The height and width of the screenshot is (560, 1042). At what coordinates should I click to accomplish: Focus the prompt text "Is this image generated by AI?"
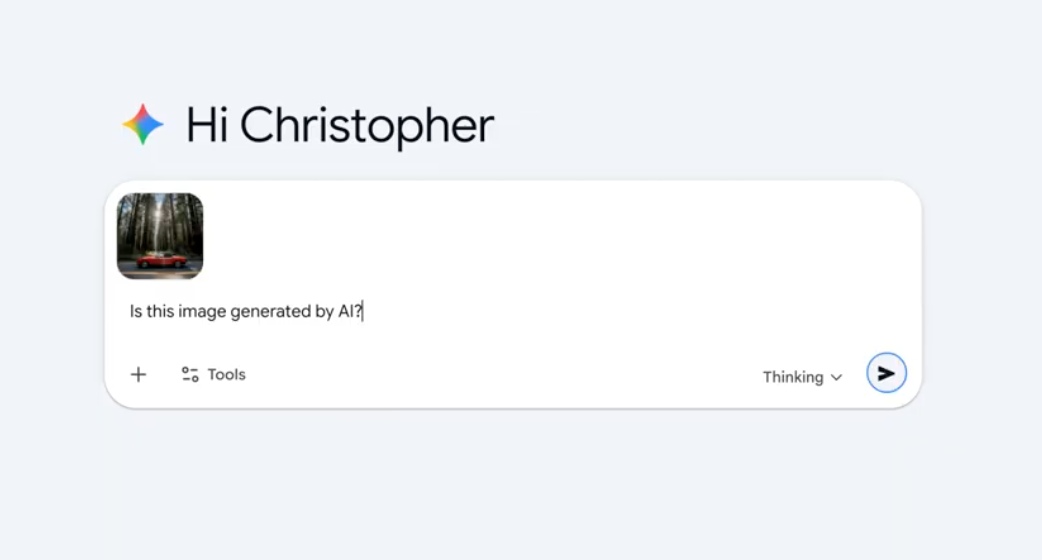tap(246, 312)
